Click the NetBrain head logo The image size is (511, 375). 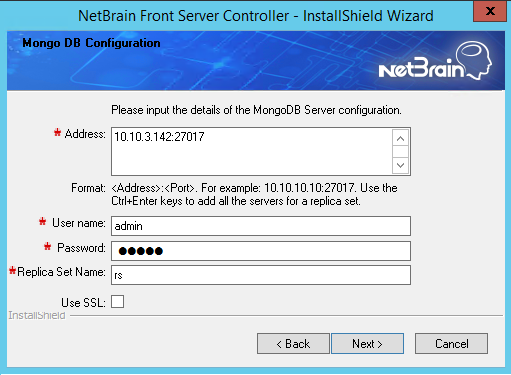pos(435,61)
